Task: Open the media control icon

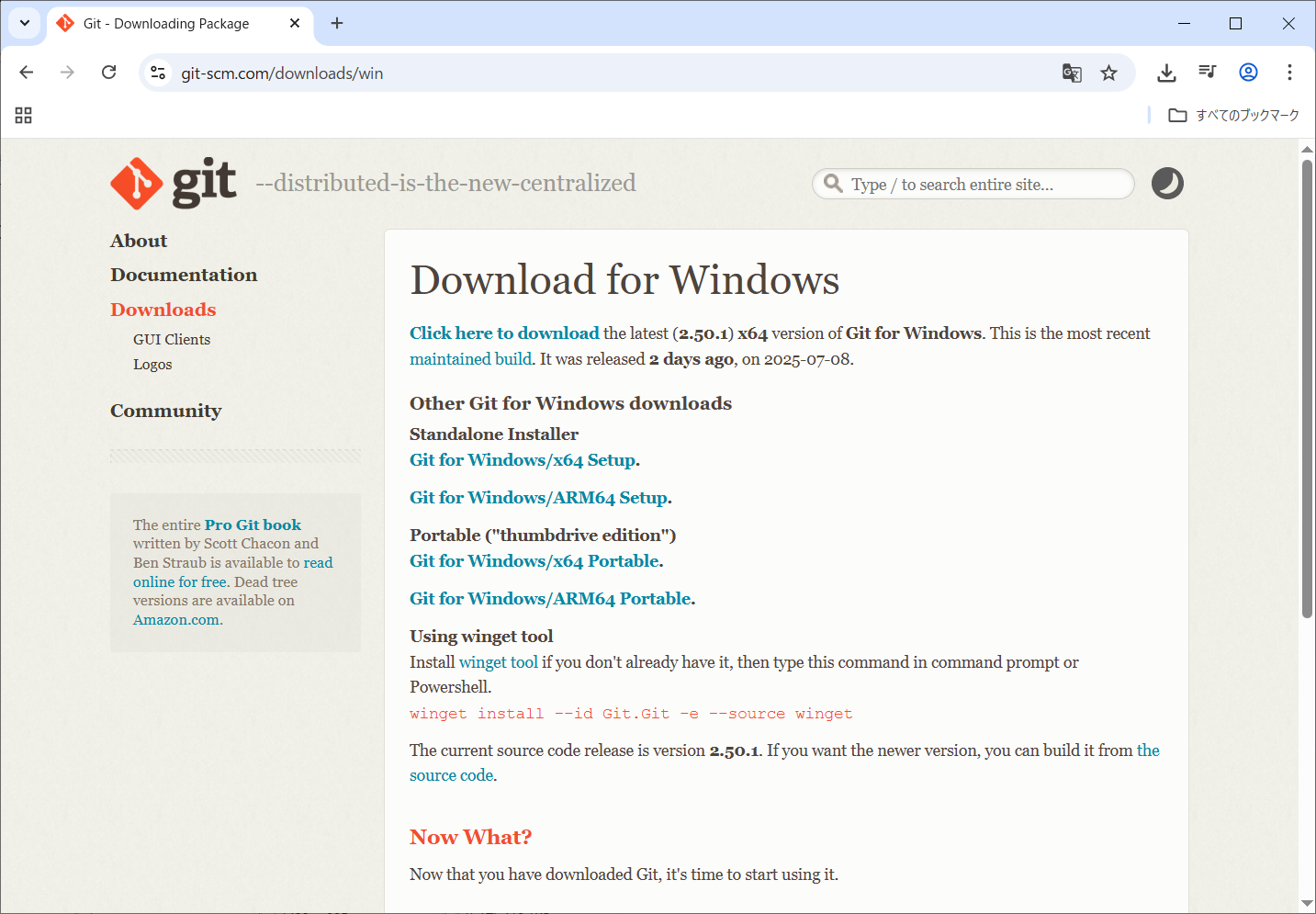Action: 1207,73
